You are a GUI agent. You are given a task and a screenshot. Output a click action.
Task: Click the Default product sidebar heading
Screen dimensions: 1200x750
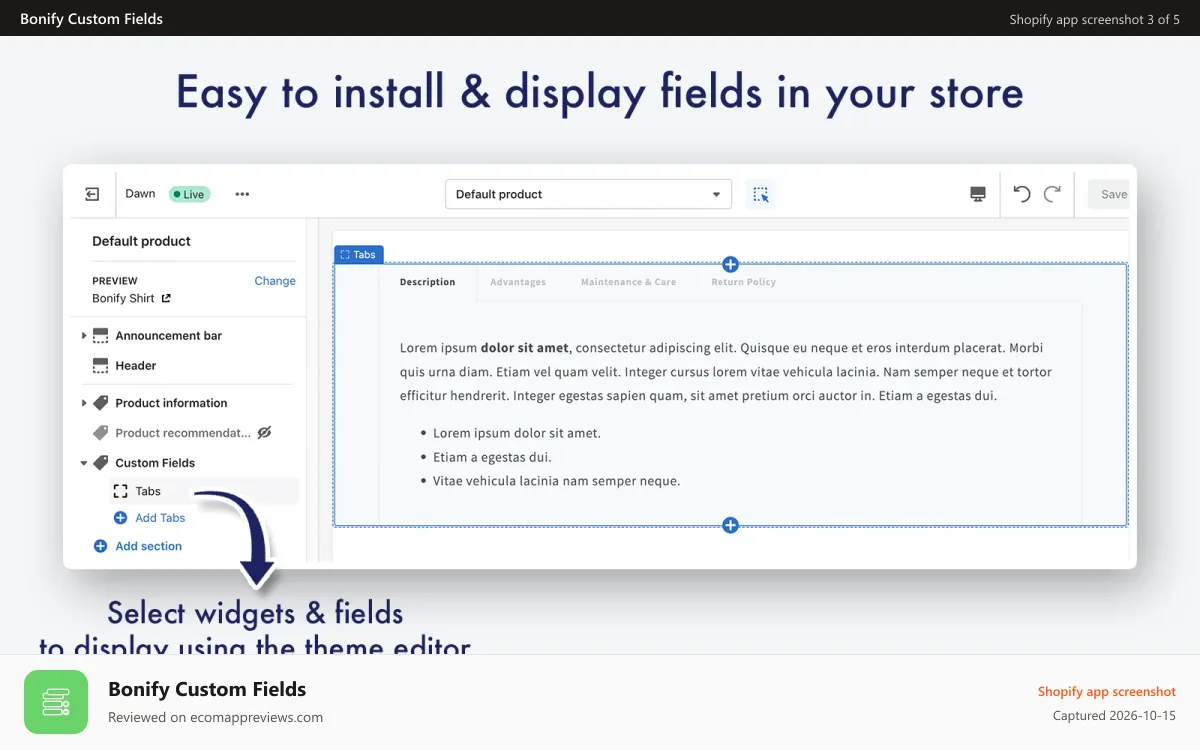(x=141, y=241)
